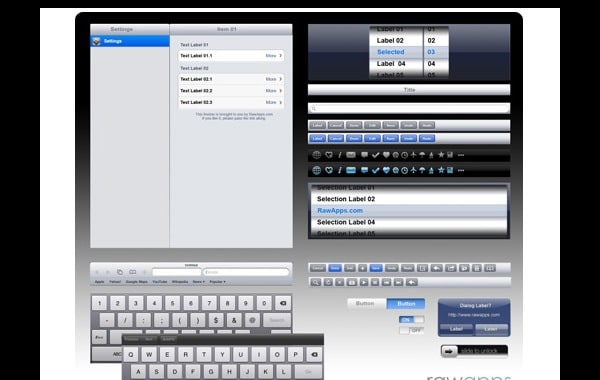
Task: Turn off the ON switch
Action: tap(411, 320)
